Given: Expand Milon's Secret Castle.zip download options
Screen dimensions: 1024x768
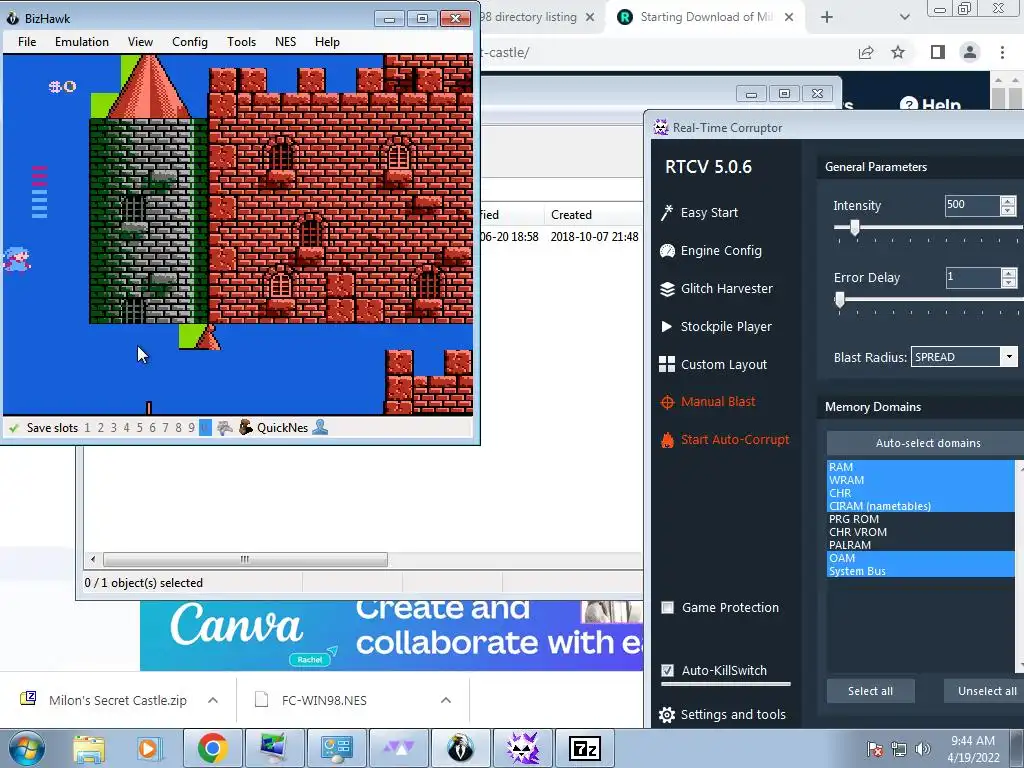Looking at the screenshot, I should click(213, 700).
